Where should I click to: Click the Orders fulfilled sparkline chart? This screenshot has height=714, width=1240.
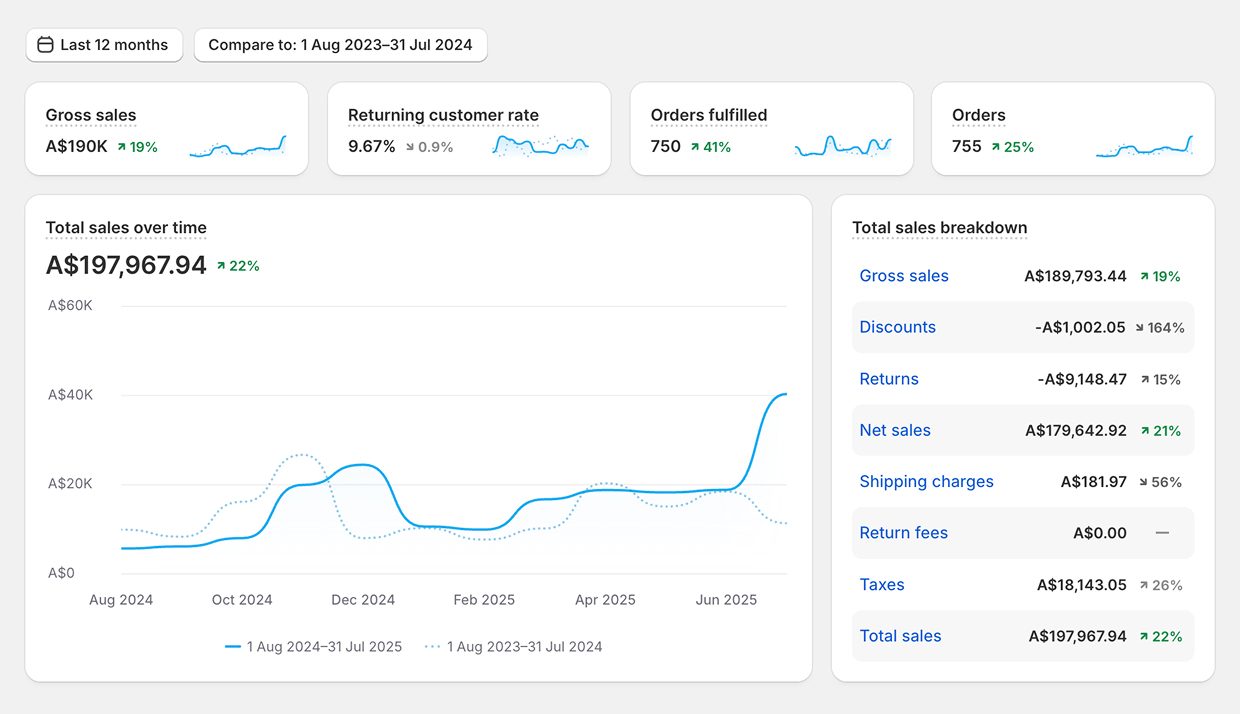coord(842,147)
